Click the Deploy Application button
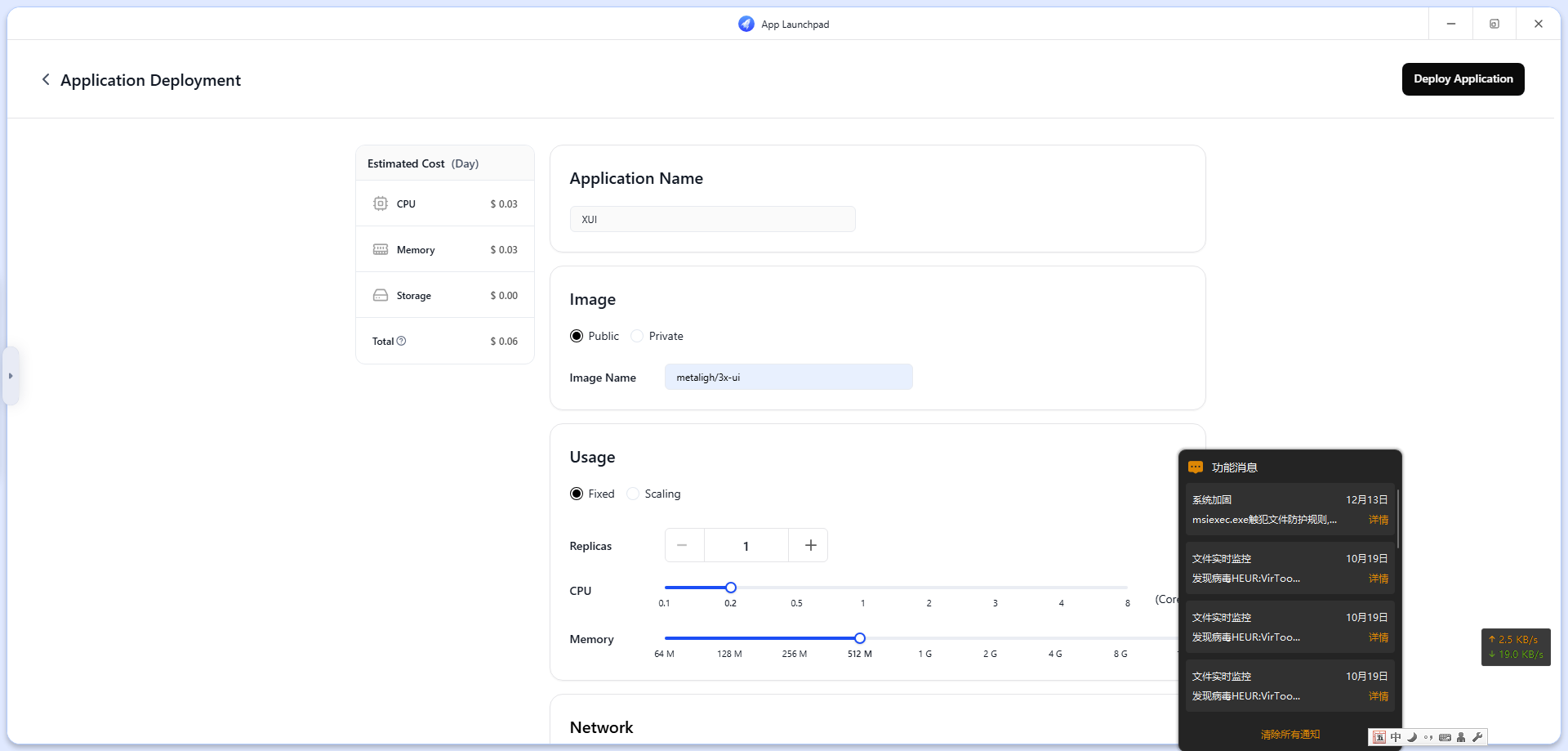The width and height of the screenshot is (1568, 751). point(1463,79)
